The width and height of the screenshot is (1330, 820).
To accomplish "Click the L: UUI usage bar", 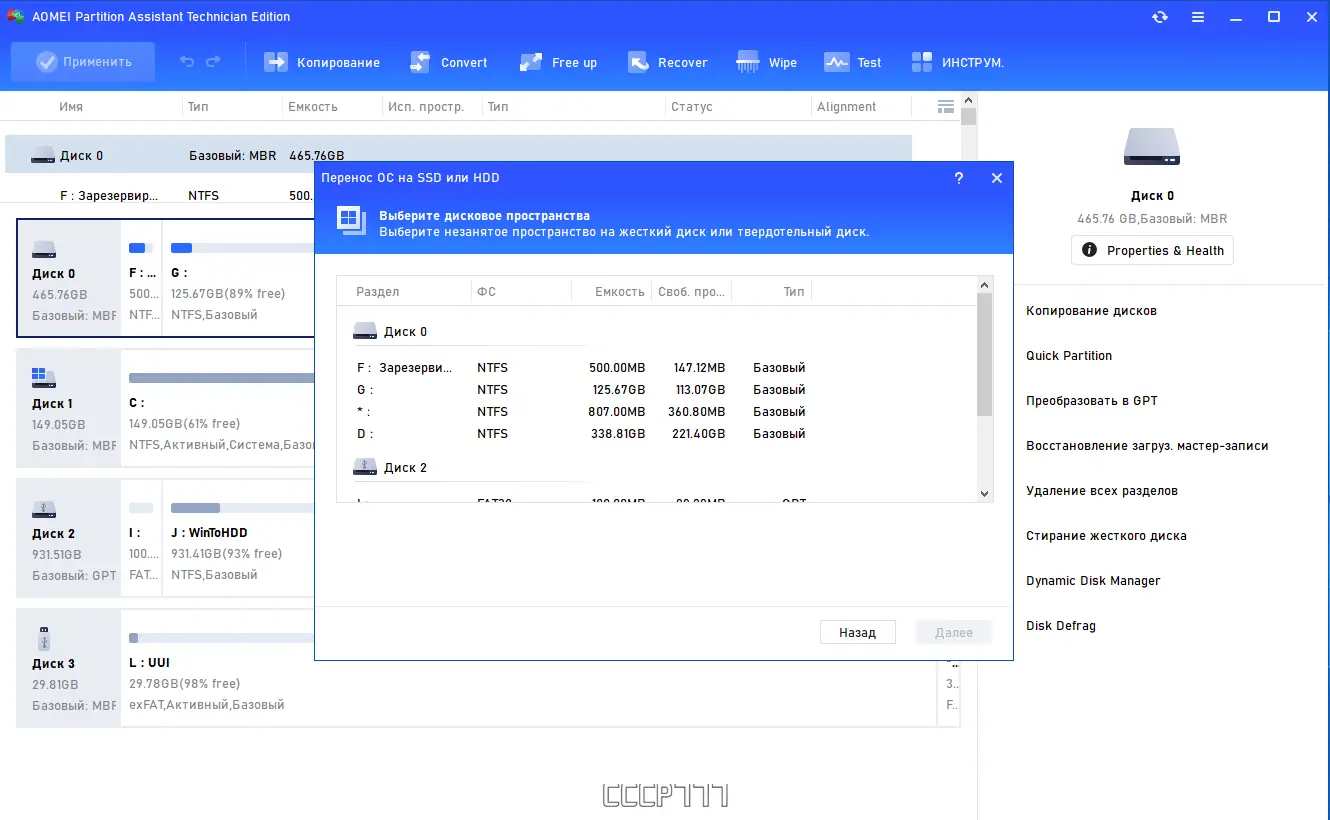I will point(222,638).
